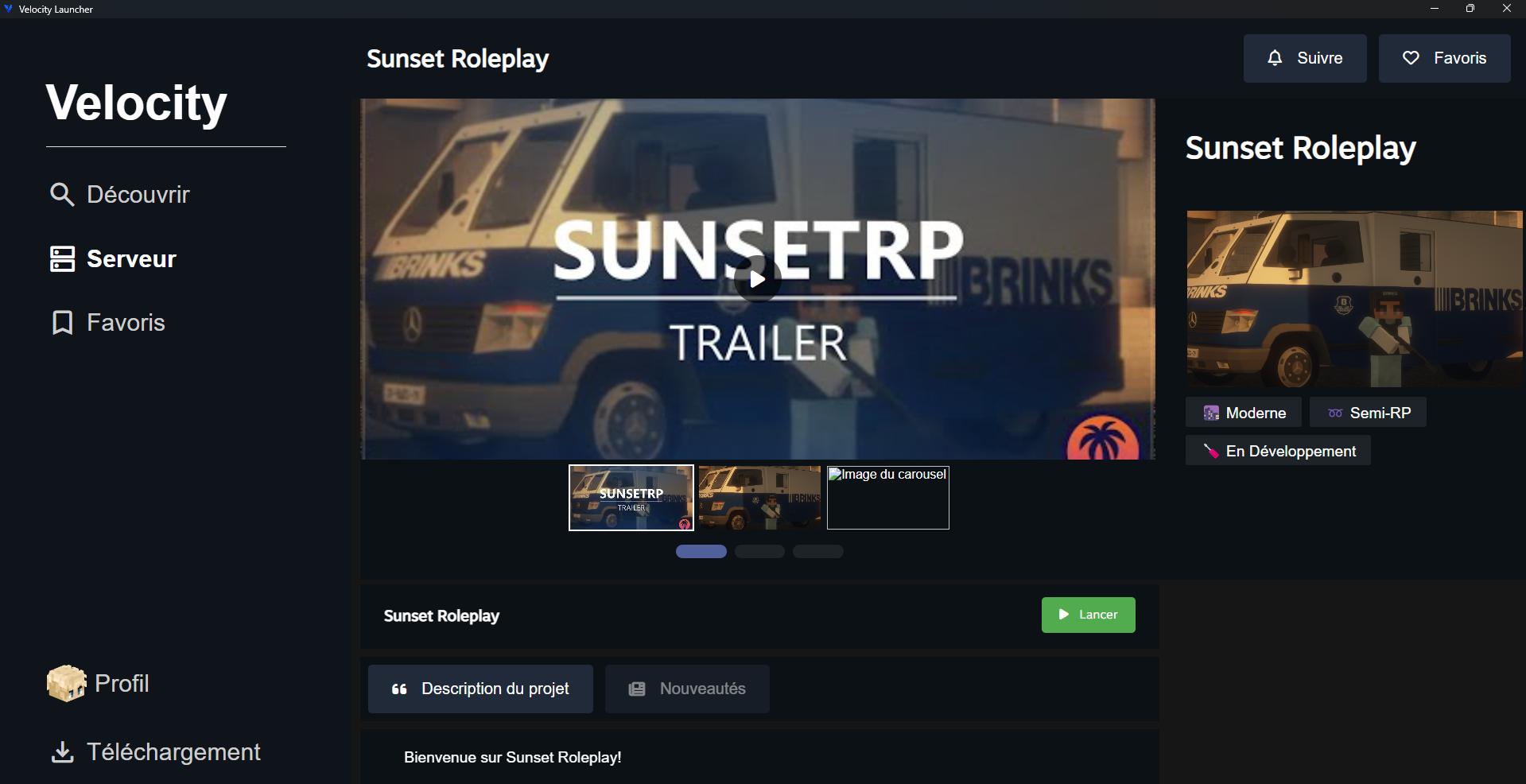1526x784 pixels.
Task: Launch the server with Lancer button
Action: tap(1088, 615)
